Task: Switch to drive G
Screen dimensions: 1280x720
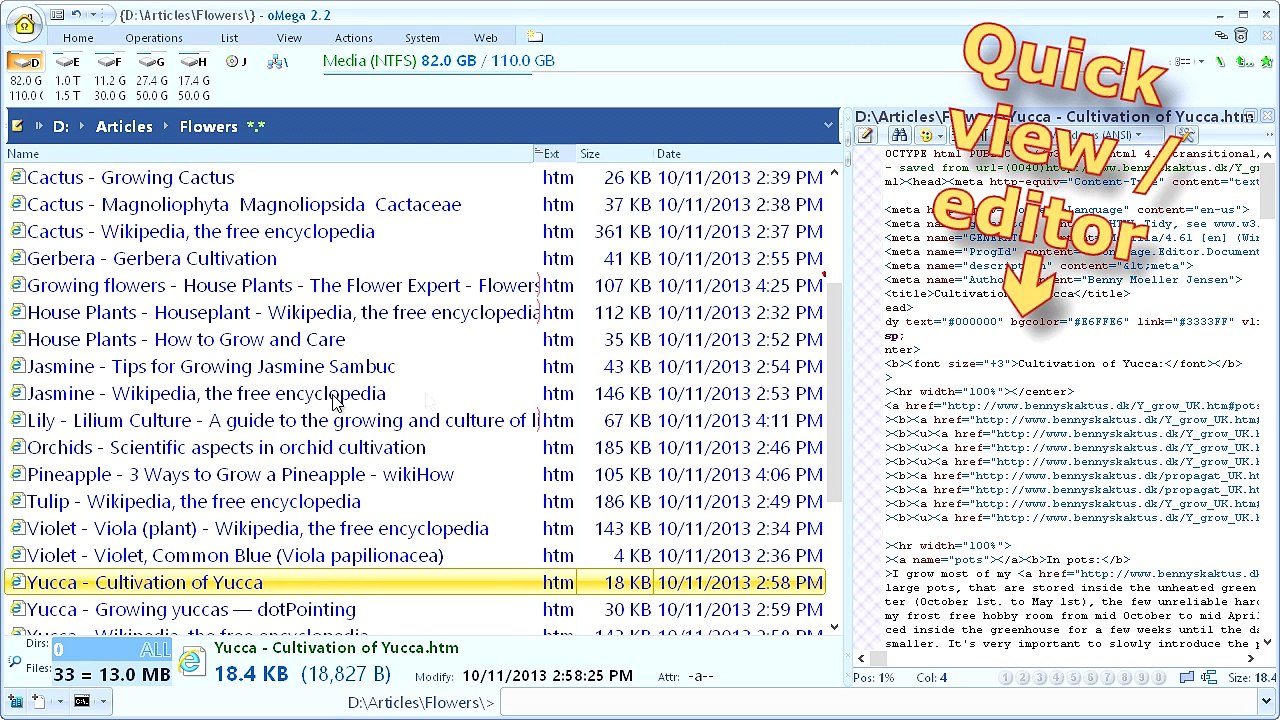Action: click(152, 62)
